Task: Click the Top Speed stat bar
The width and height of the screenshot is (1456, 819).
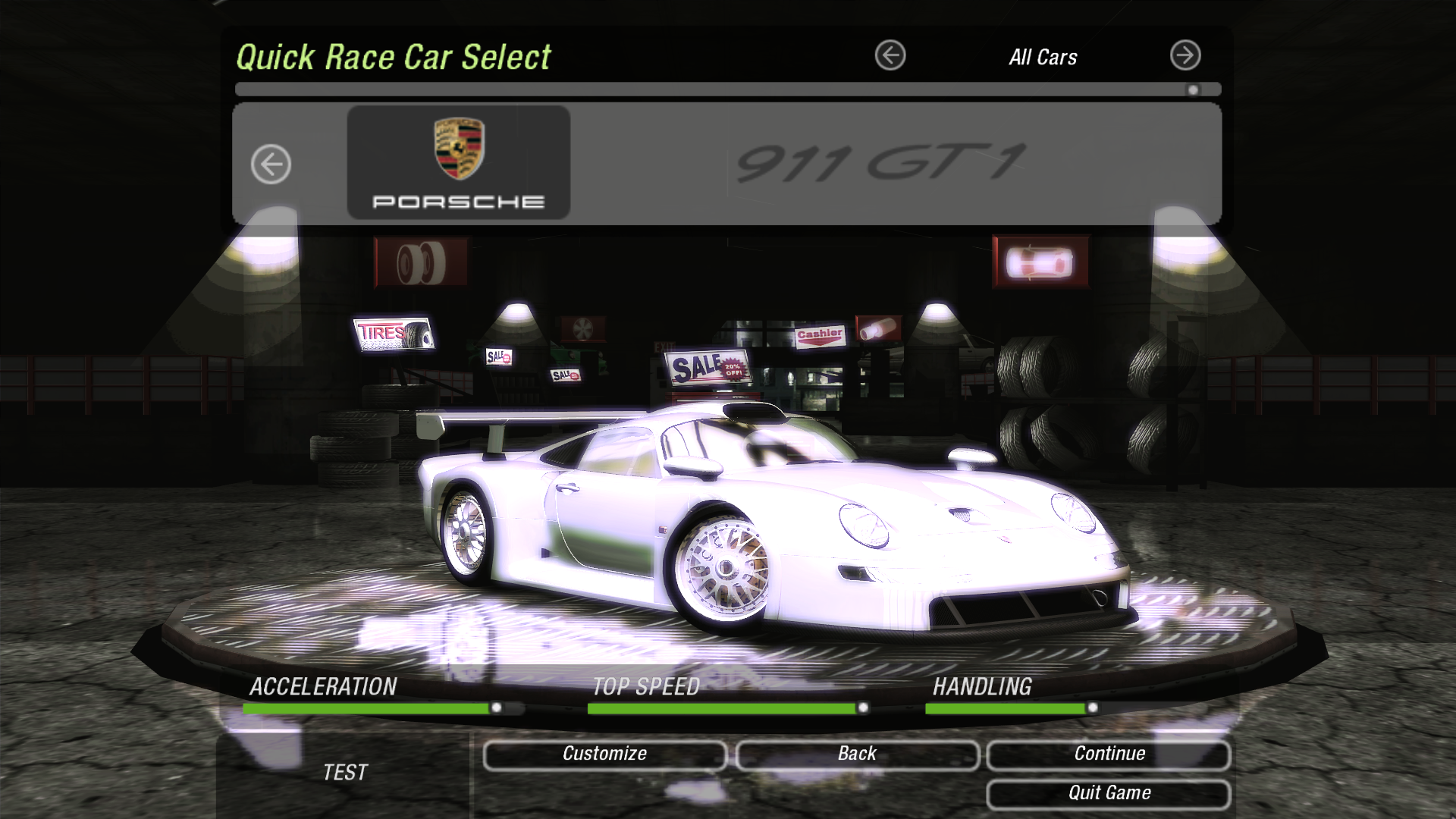Action: pyautogui.click(x=728, y=708)
